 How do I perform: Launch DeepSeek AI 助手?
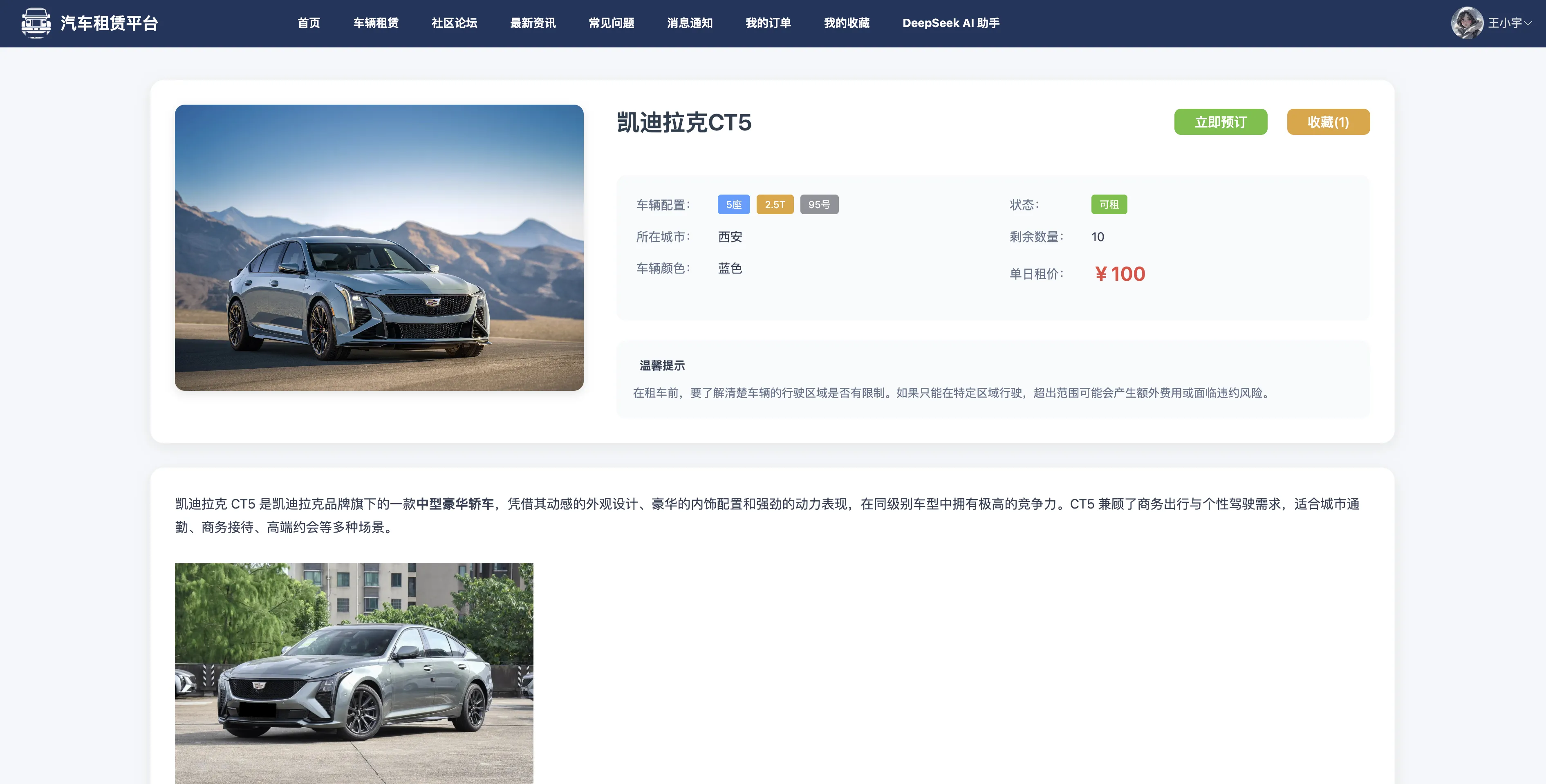coord(951,23)
